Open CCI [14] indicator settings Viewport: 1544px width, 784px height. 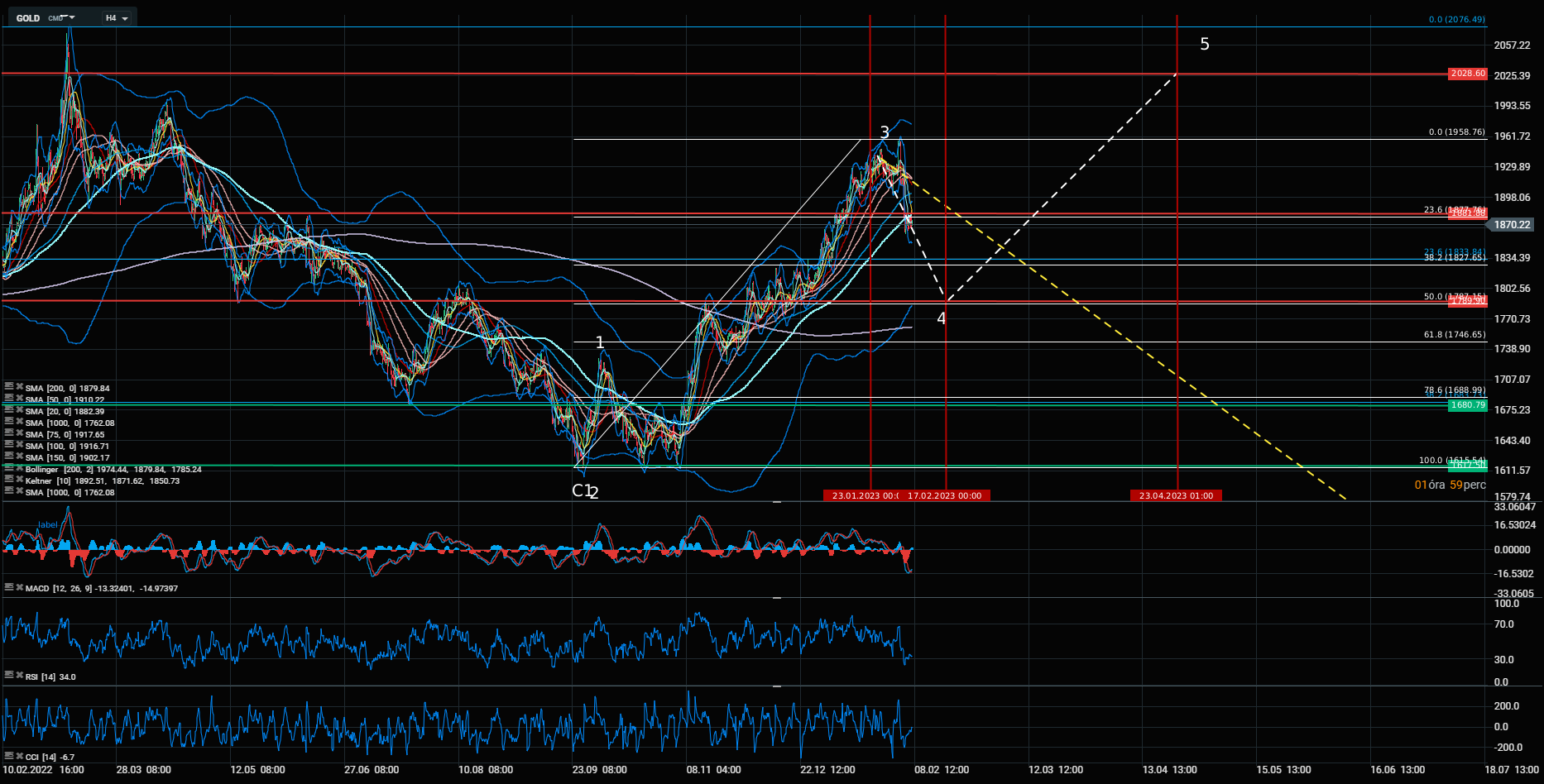click(8, 757)
